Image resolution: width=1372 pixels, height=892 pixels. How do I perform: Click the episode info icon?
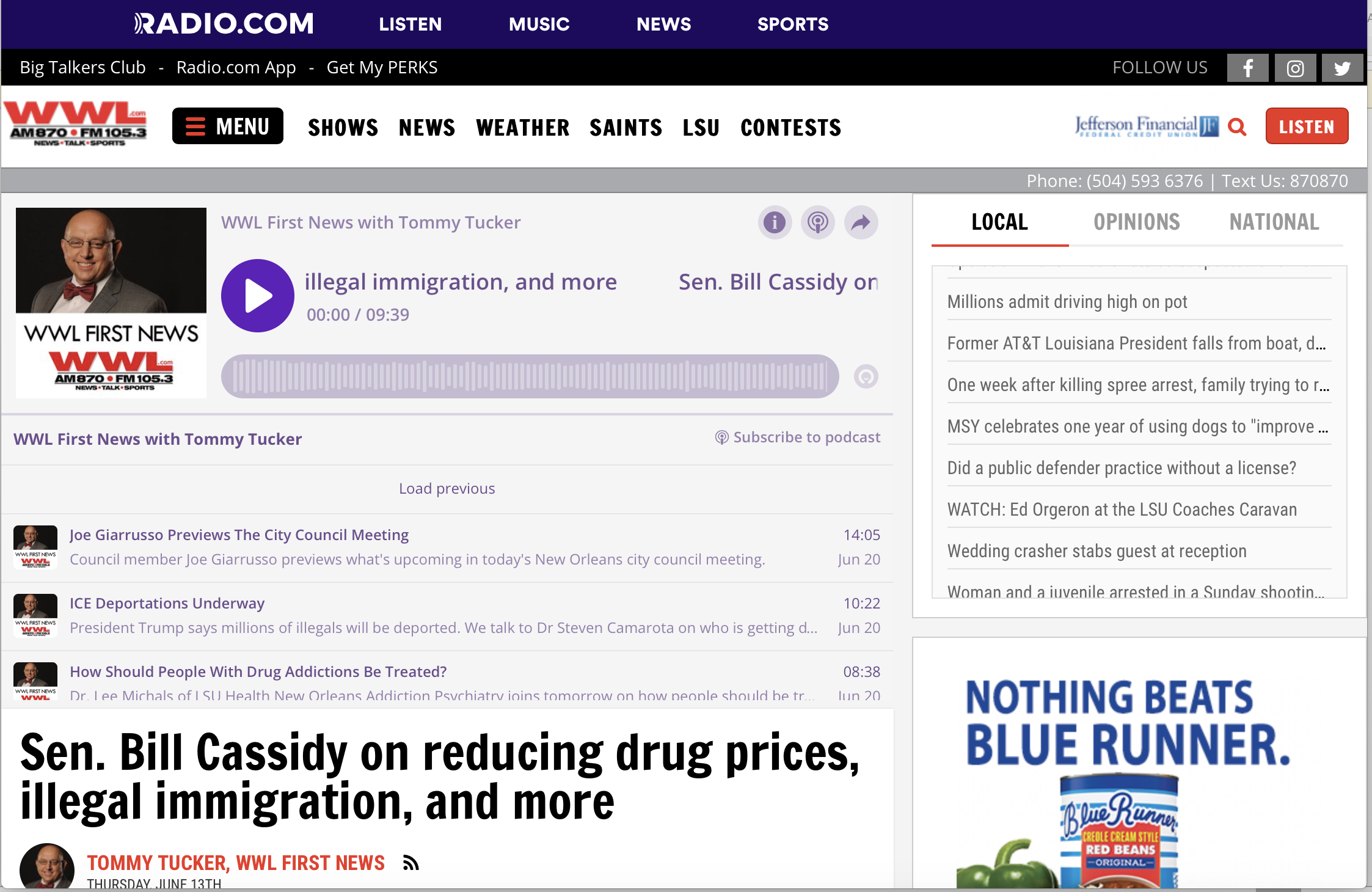[775, 222]
